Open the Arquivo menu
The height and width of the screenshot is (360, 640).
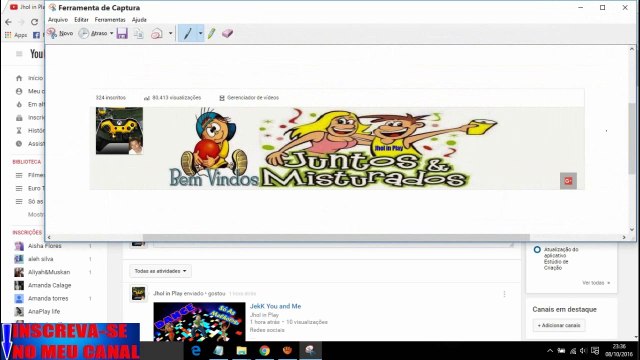tap(58, 20)
